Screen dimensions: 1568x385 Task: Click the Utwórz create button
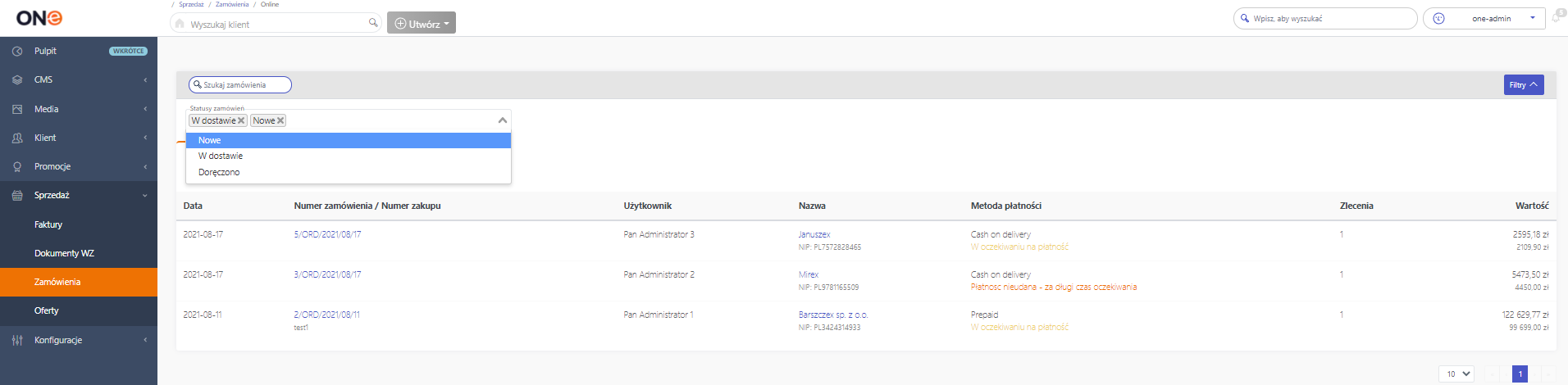point(422,23)
